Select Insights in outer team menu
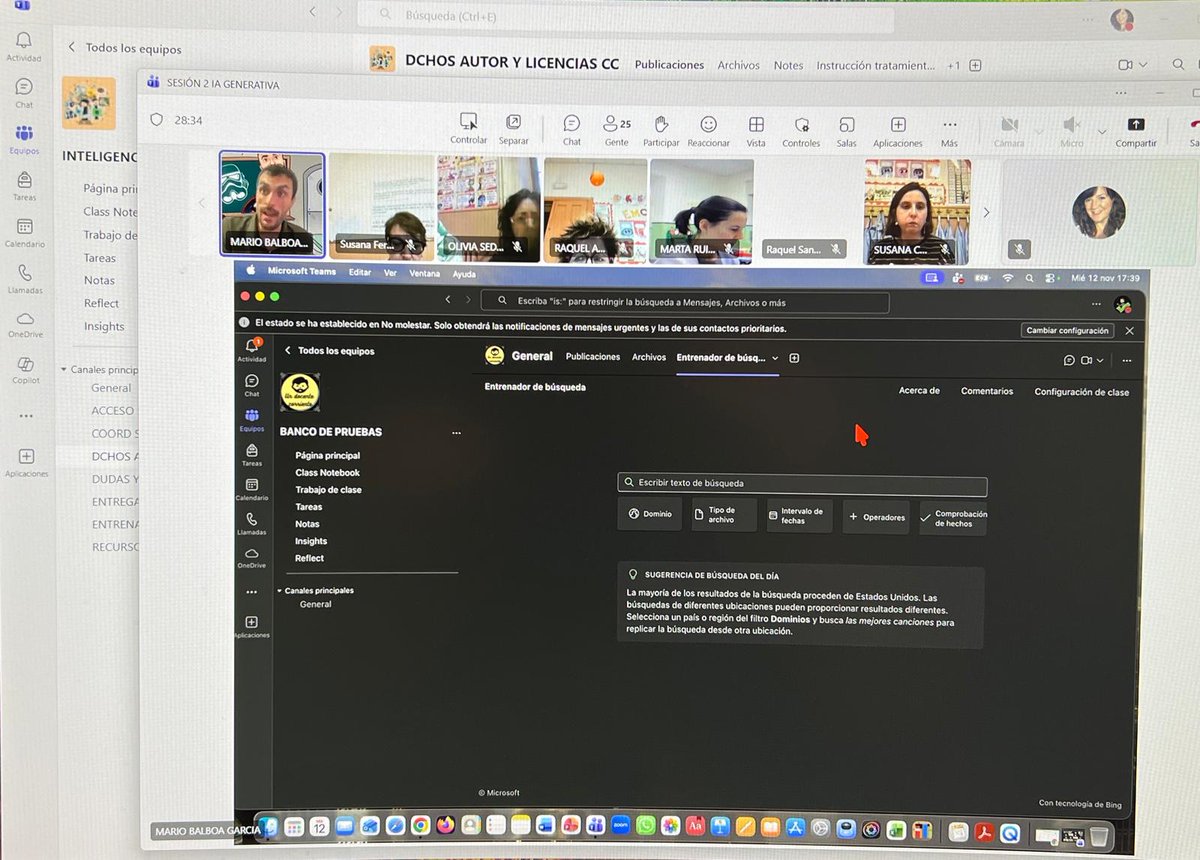This screenshot has width=1200, height=860. [104, 326]
